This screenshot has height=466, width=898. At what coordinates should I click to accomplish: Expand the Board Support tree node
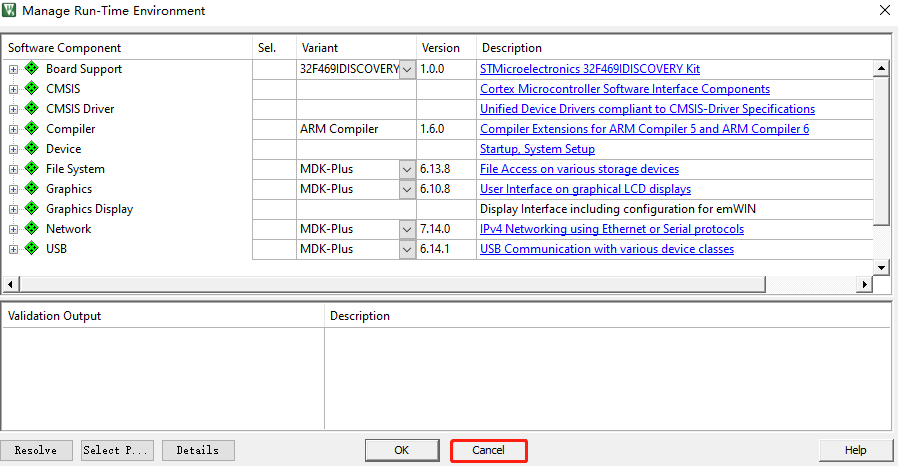tap(13, 69)
